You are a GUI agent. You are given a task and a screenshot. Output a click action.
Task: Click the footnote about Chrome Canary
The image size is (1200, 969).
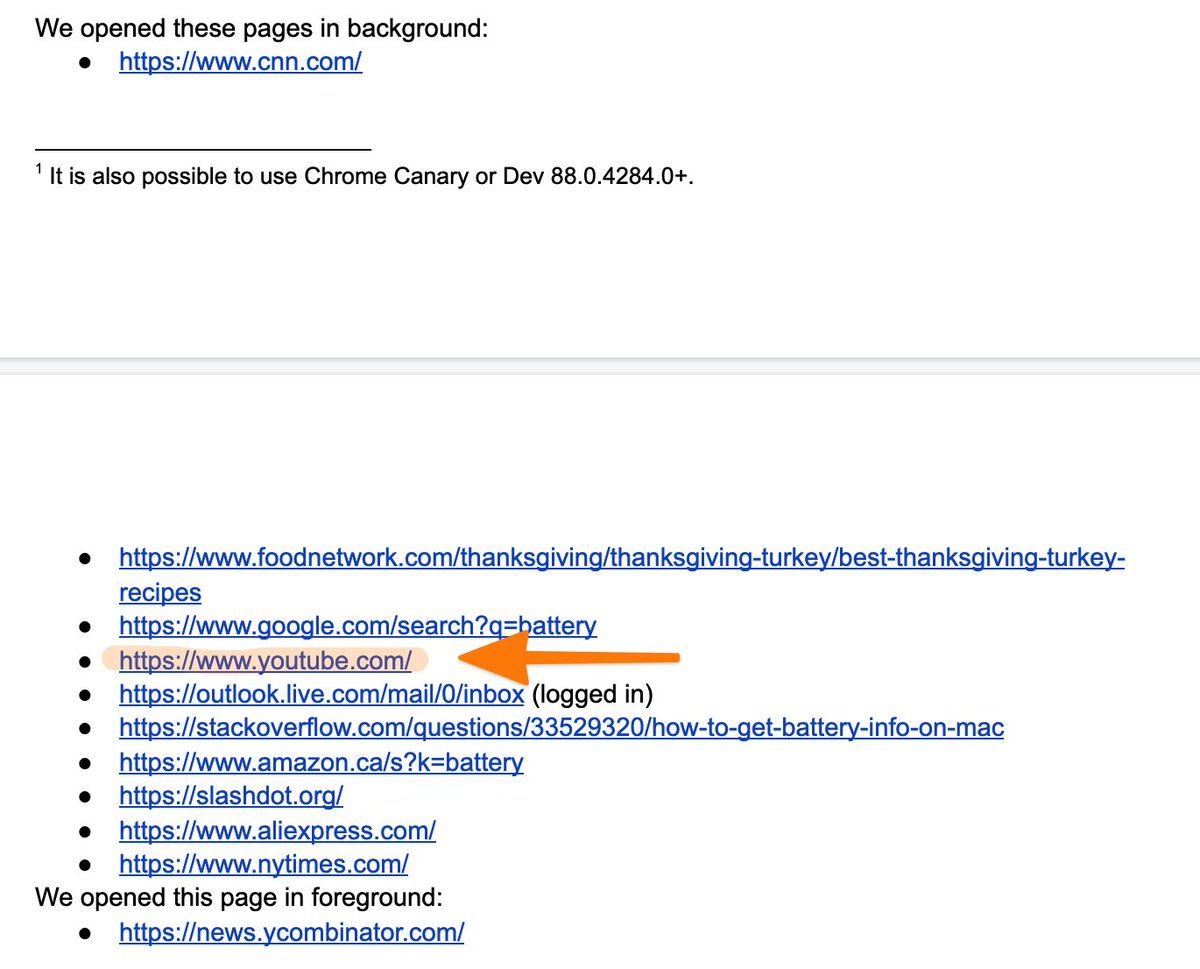[370, 175]
